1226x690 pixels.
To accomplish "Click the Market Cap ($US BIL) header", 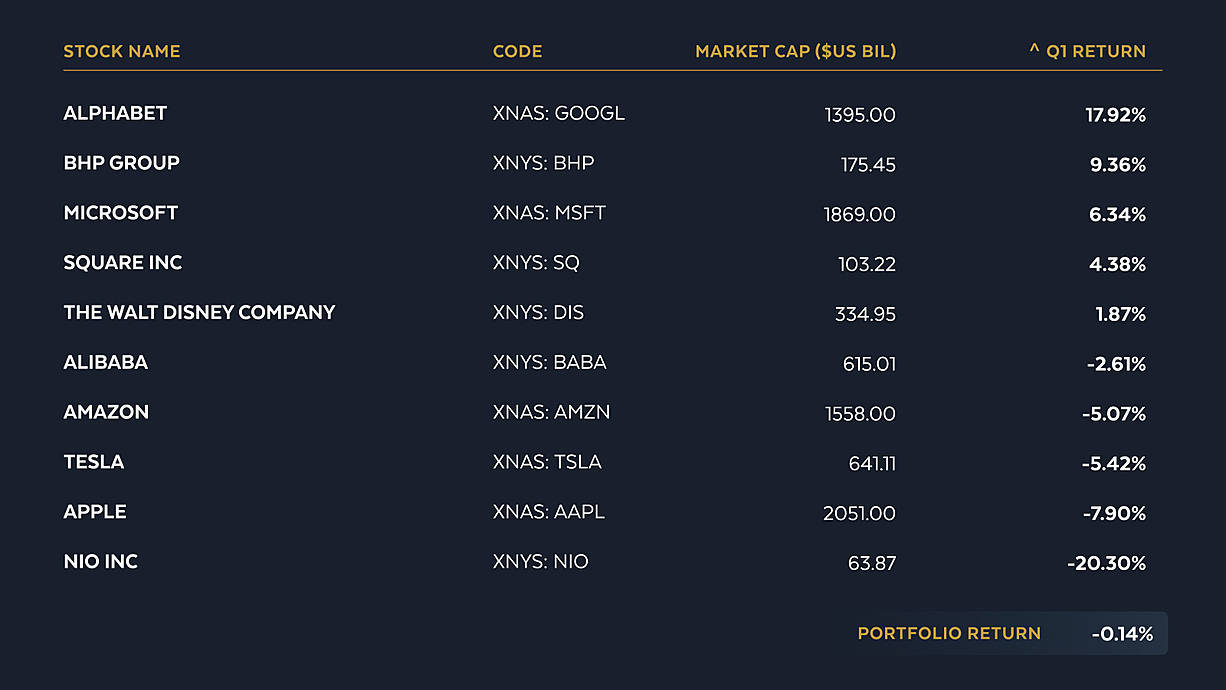I will point(796,51).
